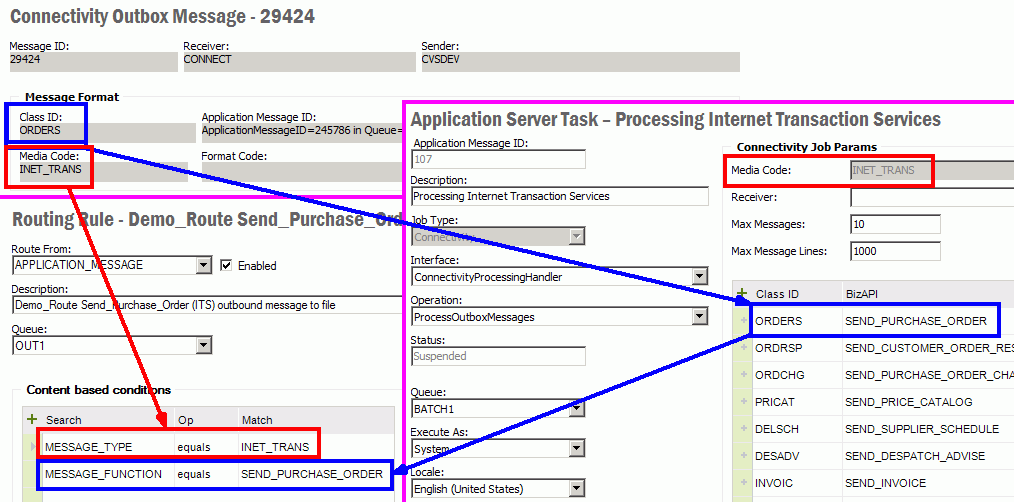The height and width of the screenshot is (502, 1014).
Task: Click the green plus in Class ID table header
Action: 742,294
